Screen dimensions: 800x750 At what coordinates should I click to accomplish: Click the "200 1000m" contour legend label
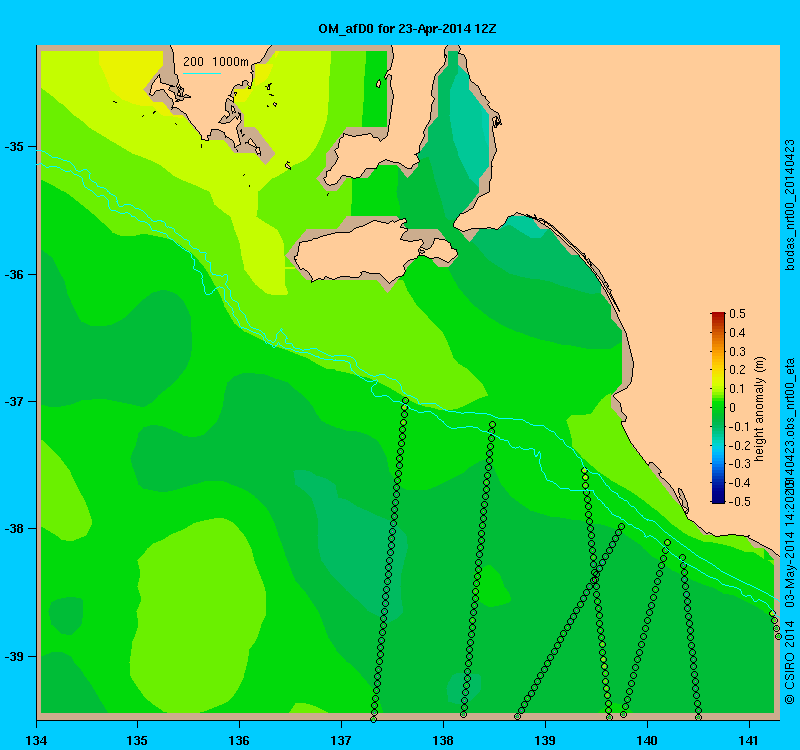point(216,62)
